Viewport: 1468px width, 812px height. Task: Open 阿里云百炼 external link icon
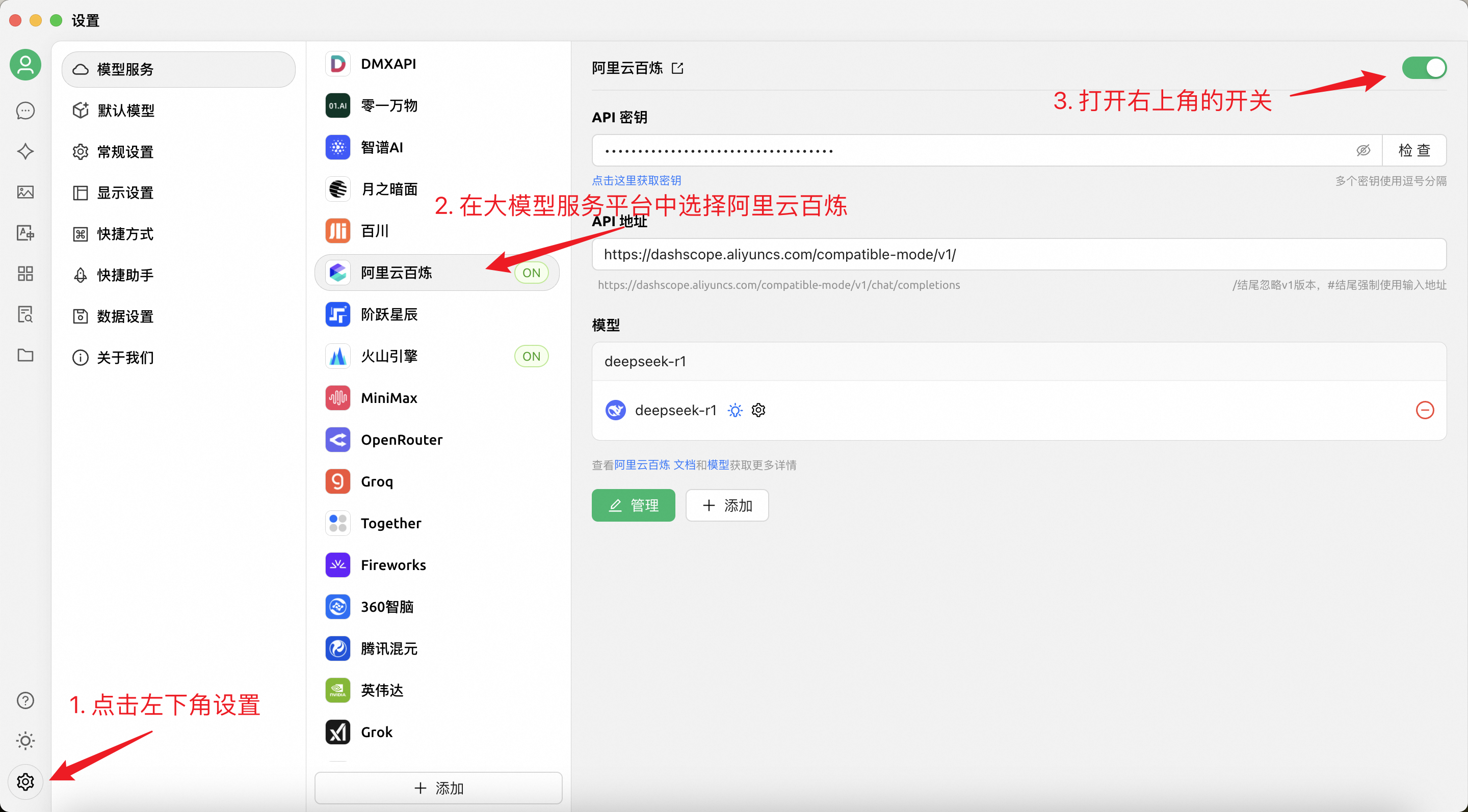click(677, 68)
